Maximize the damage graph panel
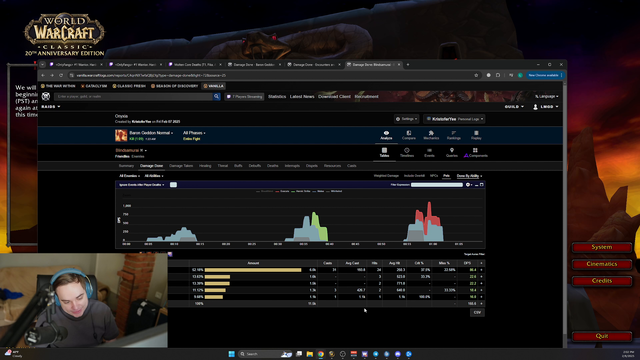The height and width of the screenshot is (360, 640). coord(482,185)
